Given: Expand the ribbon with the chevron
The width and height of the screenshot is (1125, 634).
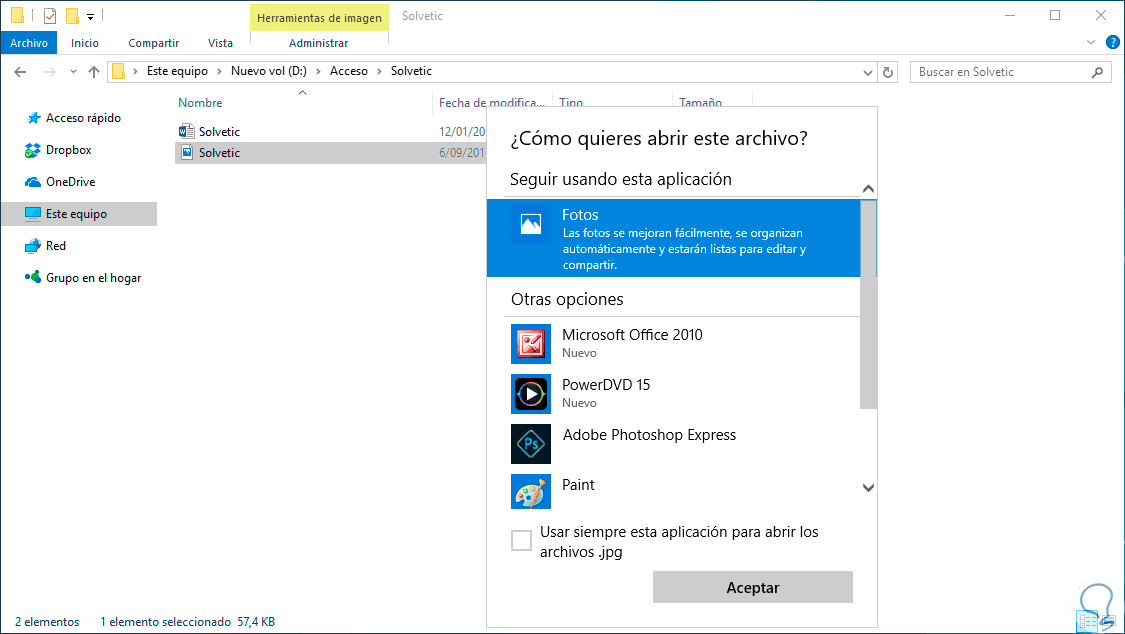Looking at the screenshot, I should [1091, 43].
